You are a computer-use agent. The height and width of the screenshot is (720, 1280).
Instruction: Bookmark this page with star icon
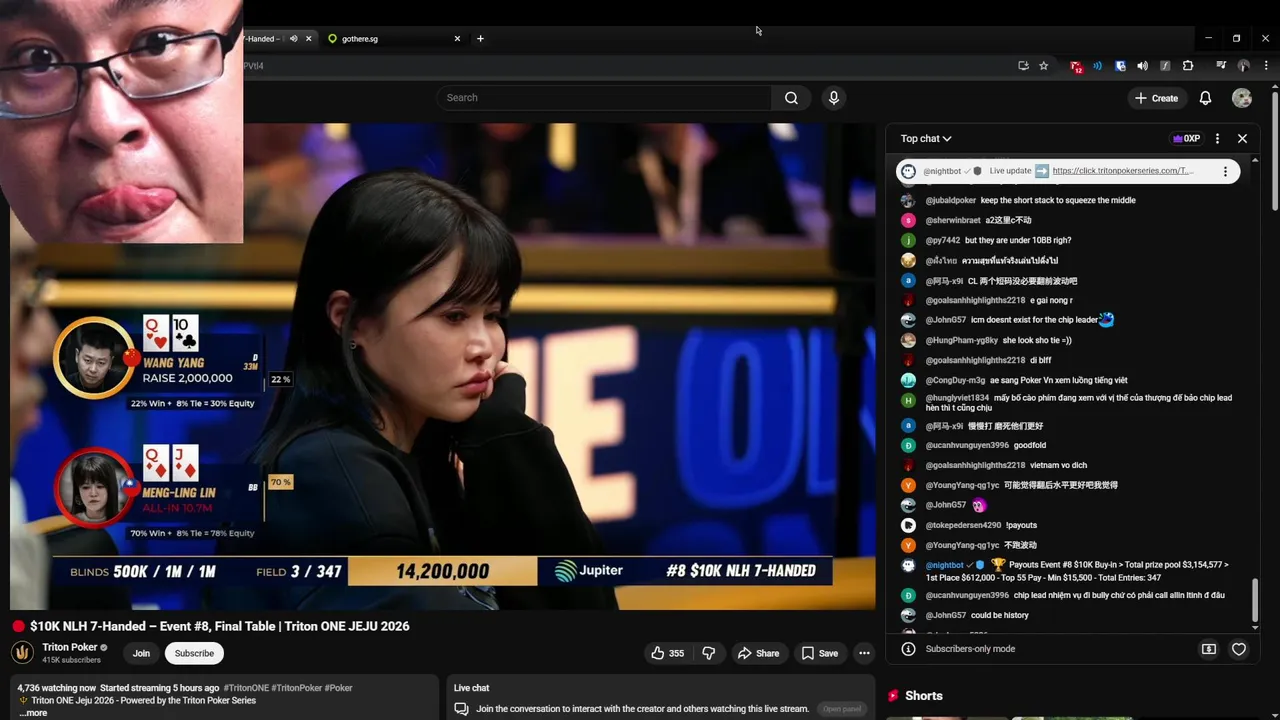click(x=1043, y=66)
